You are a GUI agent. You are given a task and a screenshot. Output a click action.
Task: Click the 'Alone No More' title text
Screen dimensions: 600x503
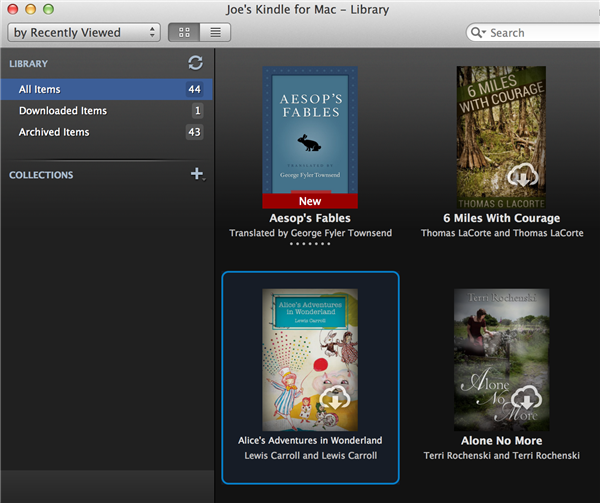tap(502, 441)
